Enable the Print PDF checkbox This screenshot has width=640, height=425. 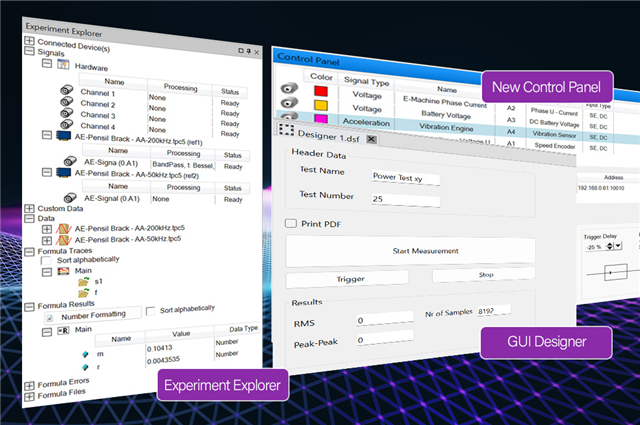click(x=291, y=223)
